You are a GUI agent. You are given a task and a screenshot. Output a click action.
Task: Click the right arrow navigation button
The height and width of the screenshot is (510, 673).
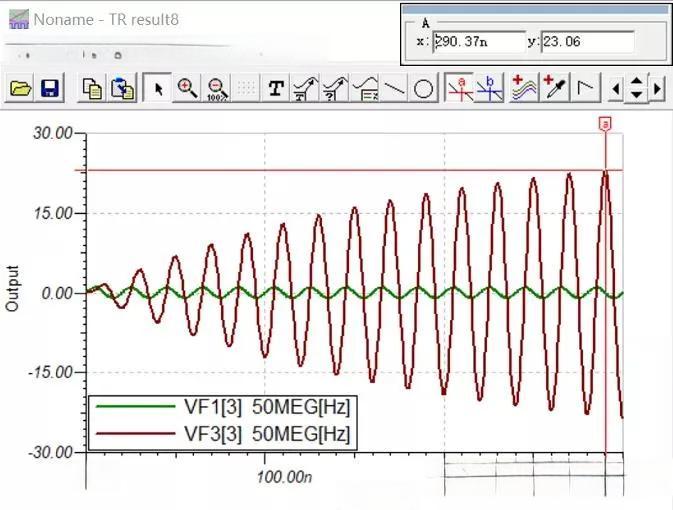tap(657, 89)
